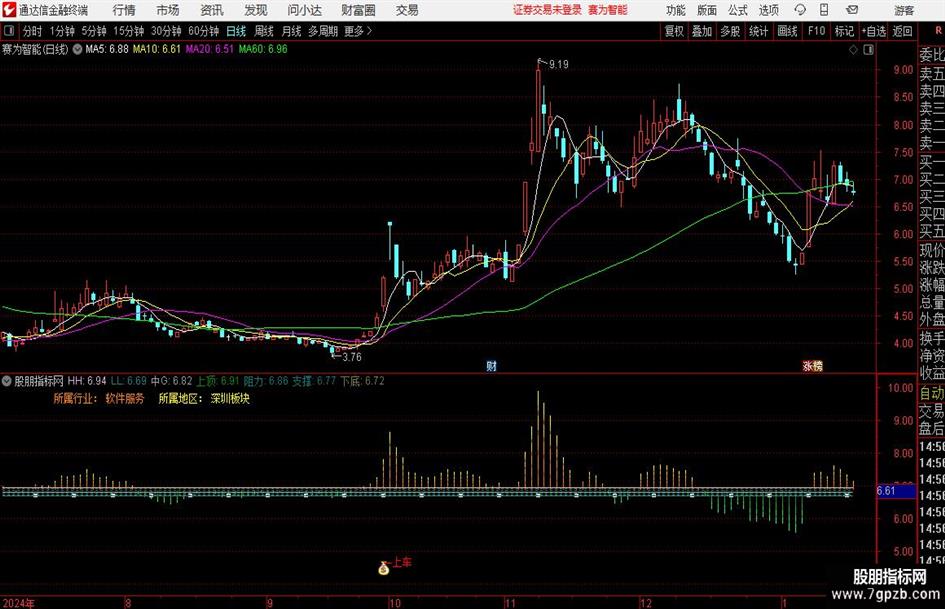Click the HH: 6.94 indicator value

87,381
